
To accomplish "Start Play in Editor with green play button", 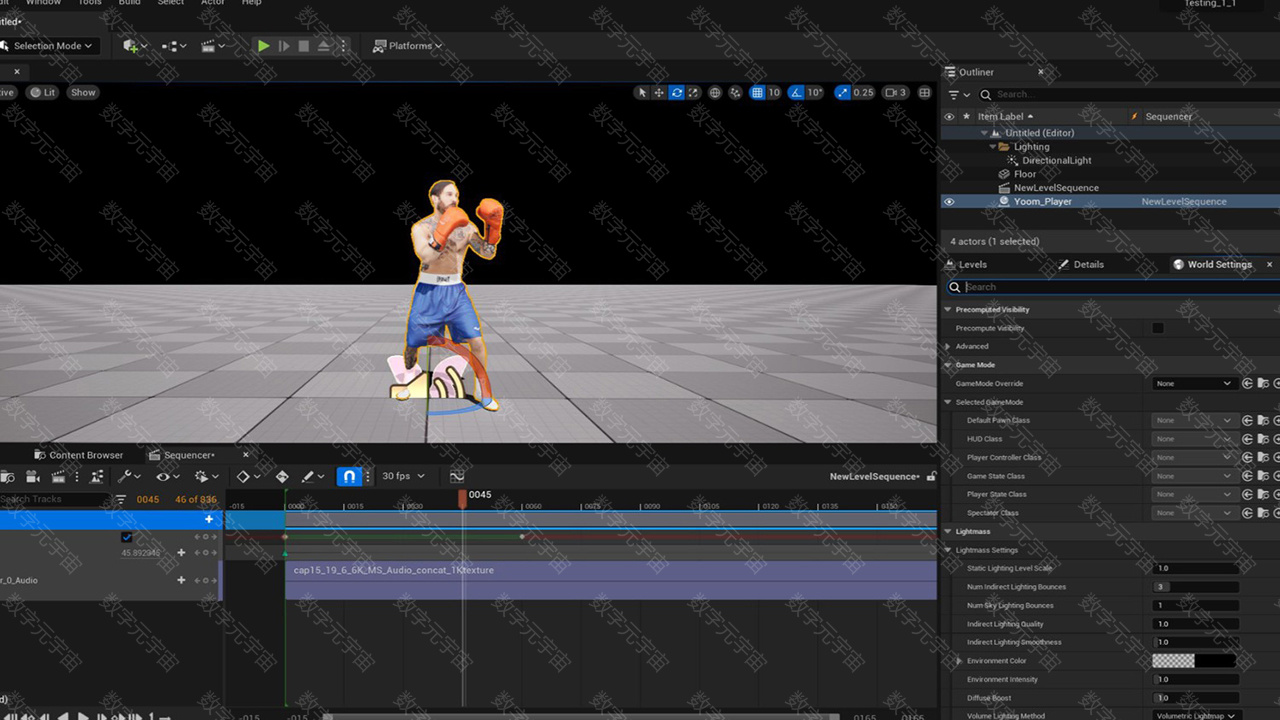I will [263, 46].
